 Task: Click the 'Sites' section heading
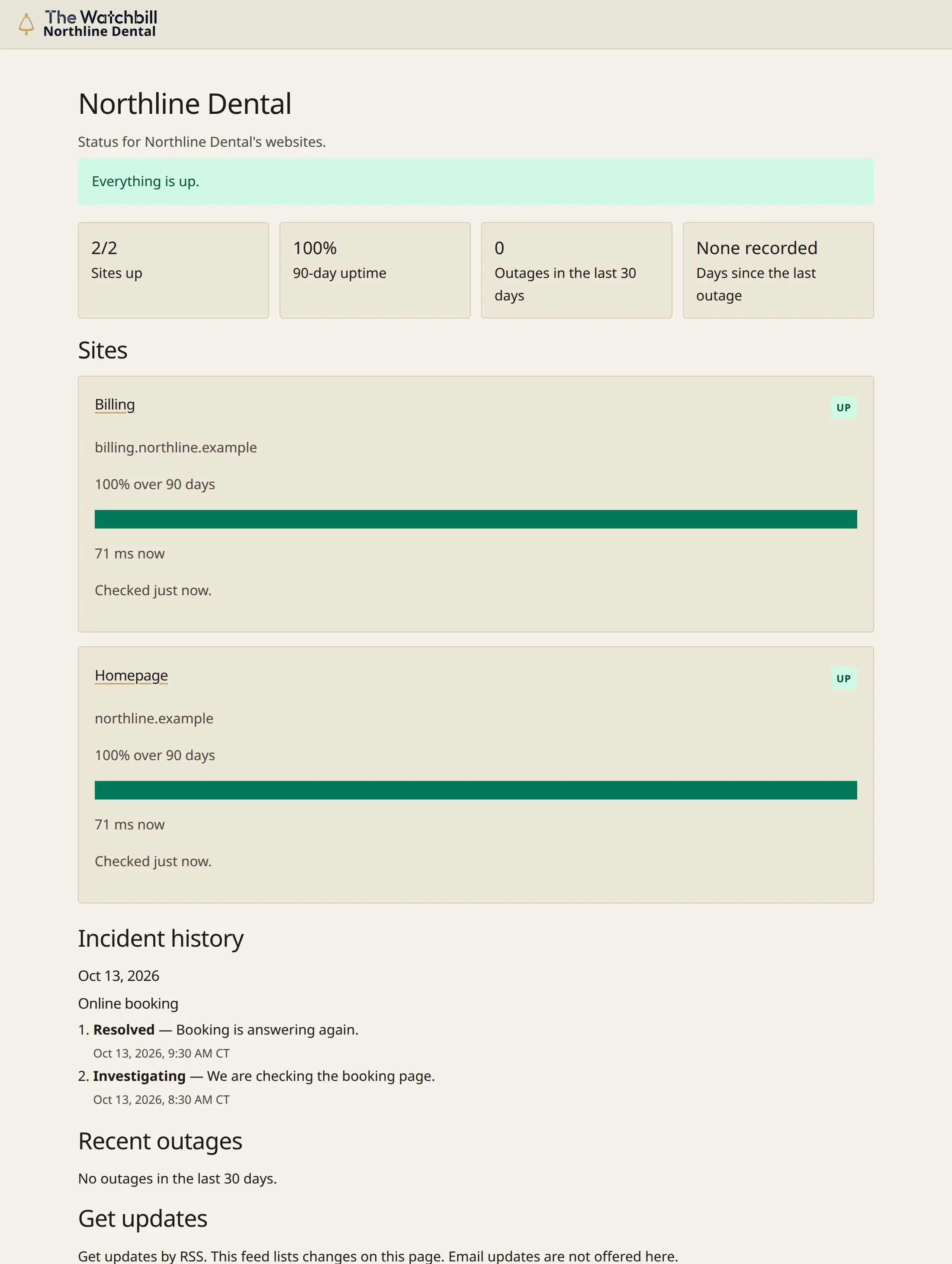pyautogui.click(x=103, y=350)
